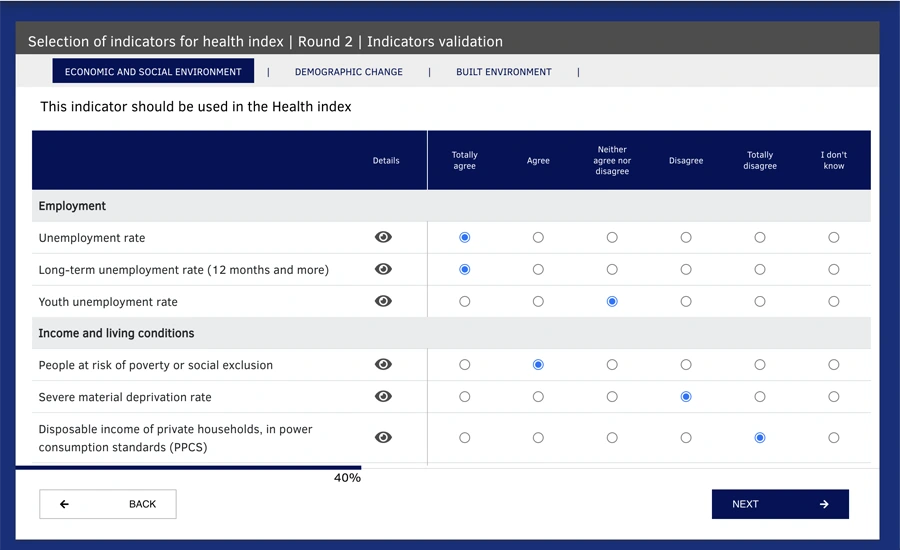Click the Neither agree nor disagree column header

tap(612, 160)
